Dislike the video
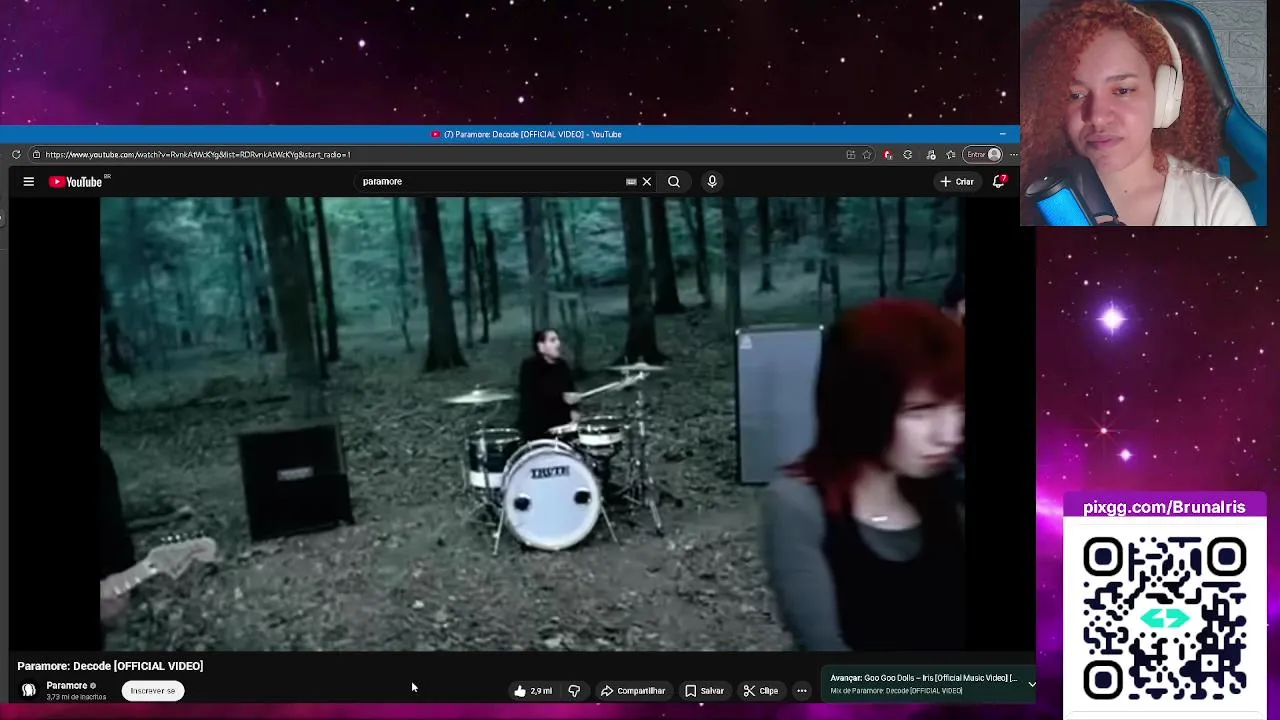Viewport: 1280px width, 720px height. tap(574, 690)
